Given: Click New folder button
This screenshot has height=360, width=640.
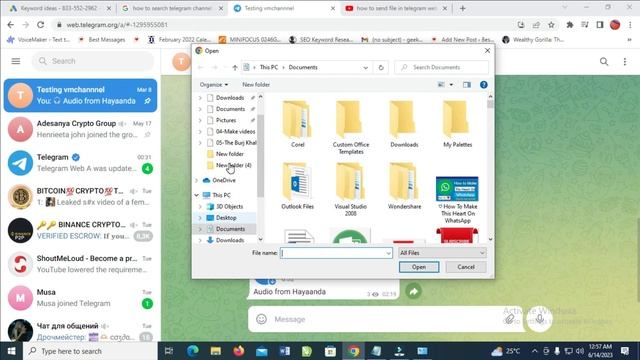Looking at the screenshot, I should 256,84.
